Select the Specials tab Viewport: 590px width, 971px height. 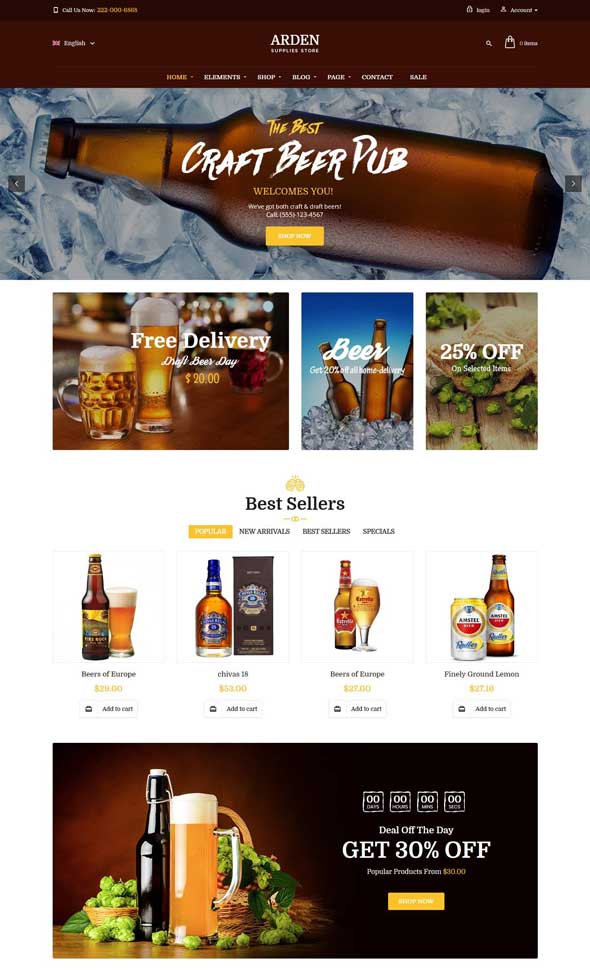pos(378,531)
